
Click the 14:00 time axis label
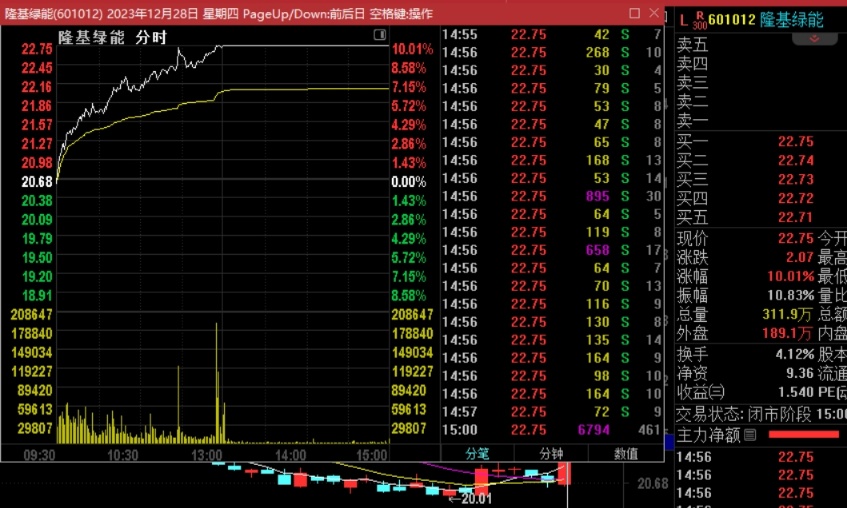point(291,454)
